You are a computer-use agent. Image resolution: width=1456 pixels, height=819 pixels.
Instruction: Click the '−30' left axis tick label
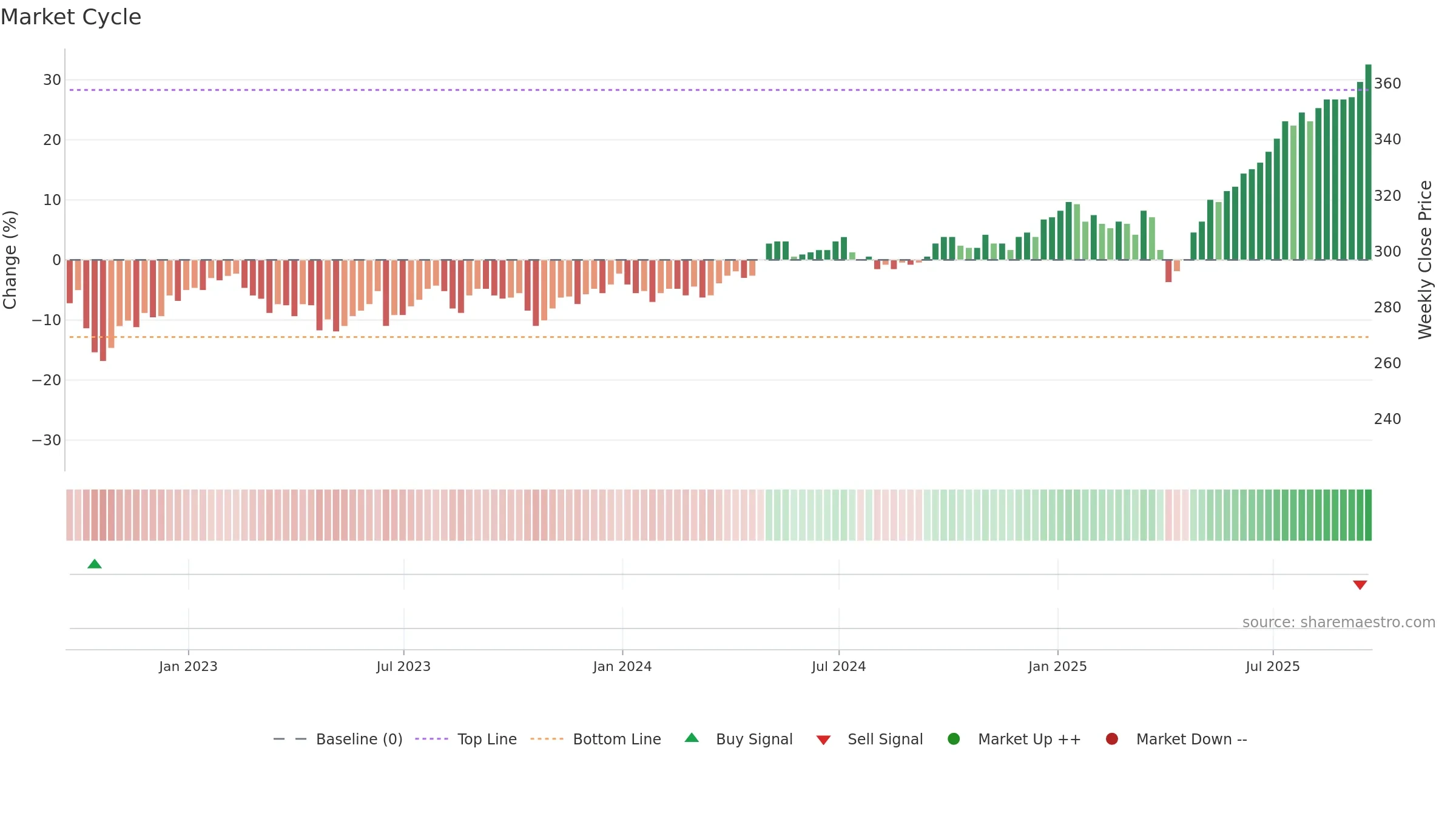click(47, 440)
